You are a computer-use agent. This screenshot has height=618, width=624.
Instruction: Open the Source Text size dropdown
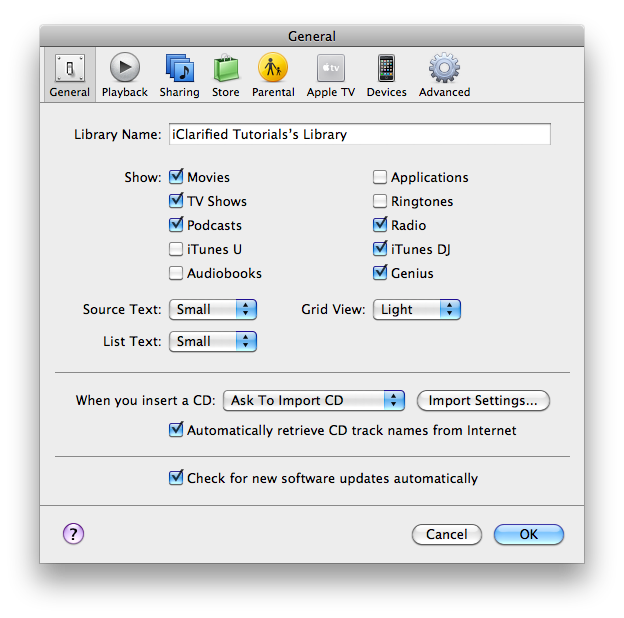(x=213, y=310)
